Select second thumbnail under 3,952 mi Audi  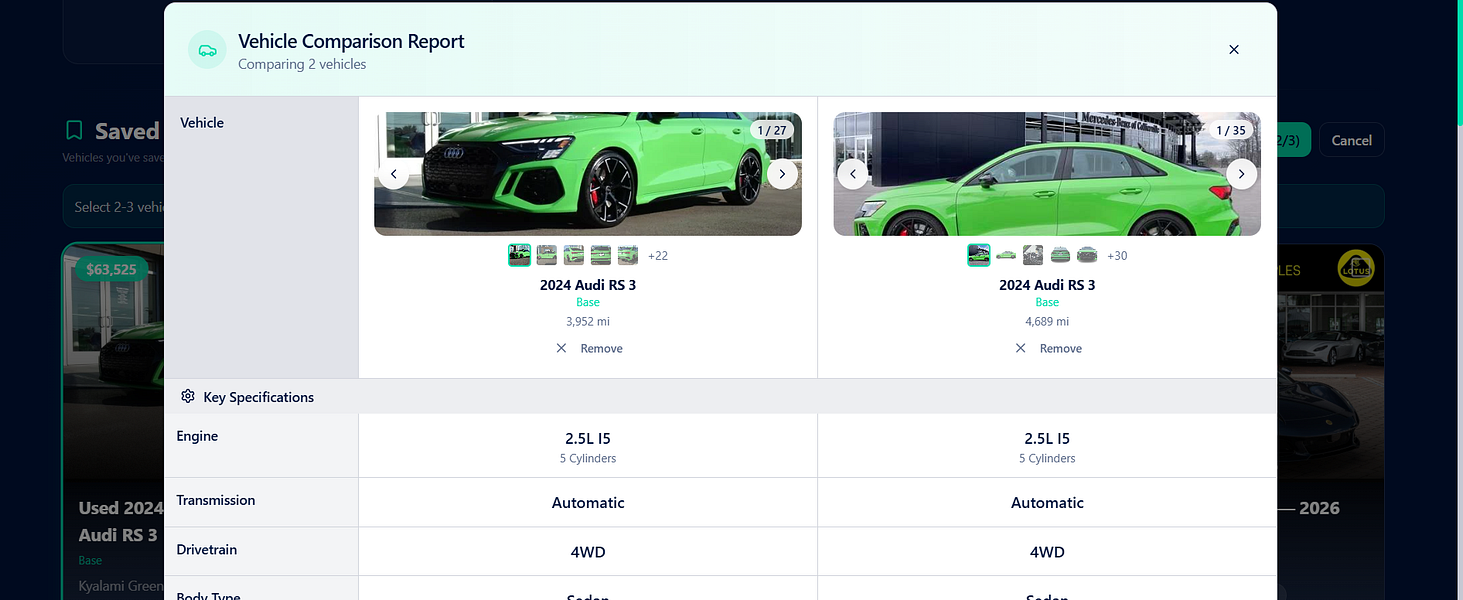click(547, 255)
